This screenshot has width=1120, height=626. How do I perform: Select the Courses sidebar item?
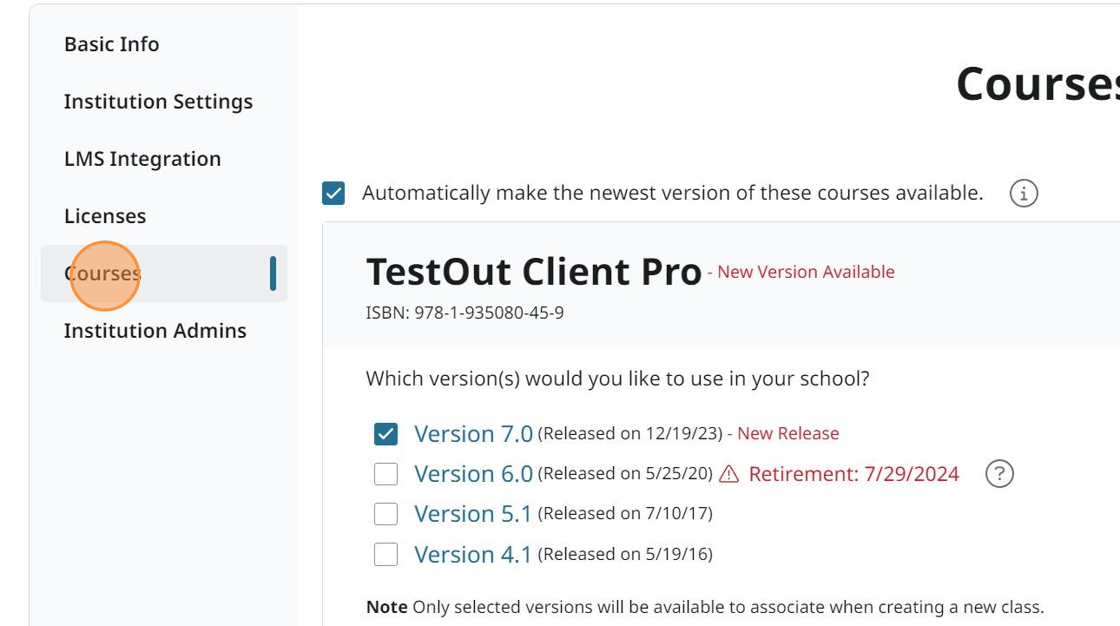[103, 272]
